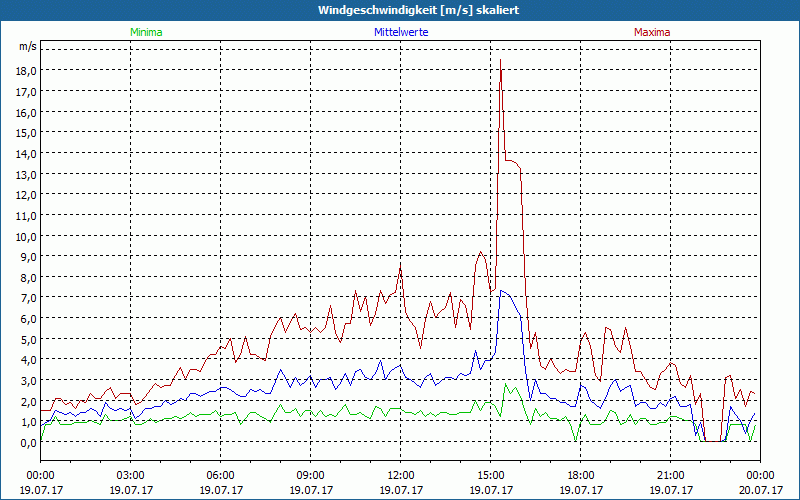Screen dimensions: 800x500
Task: Click the 03:00 time axis label
Action: 131,476
